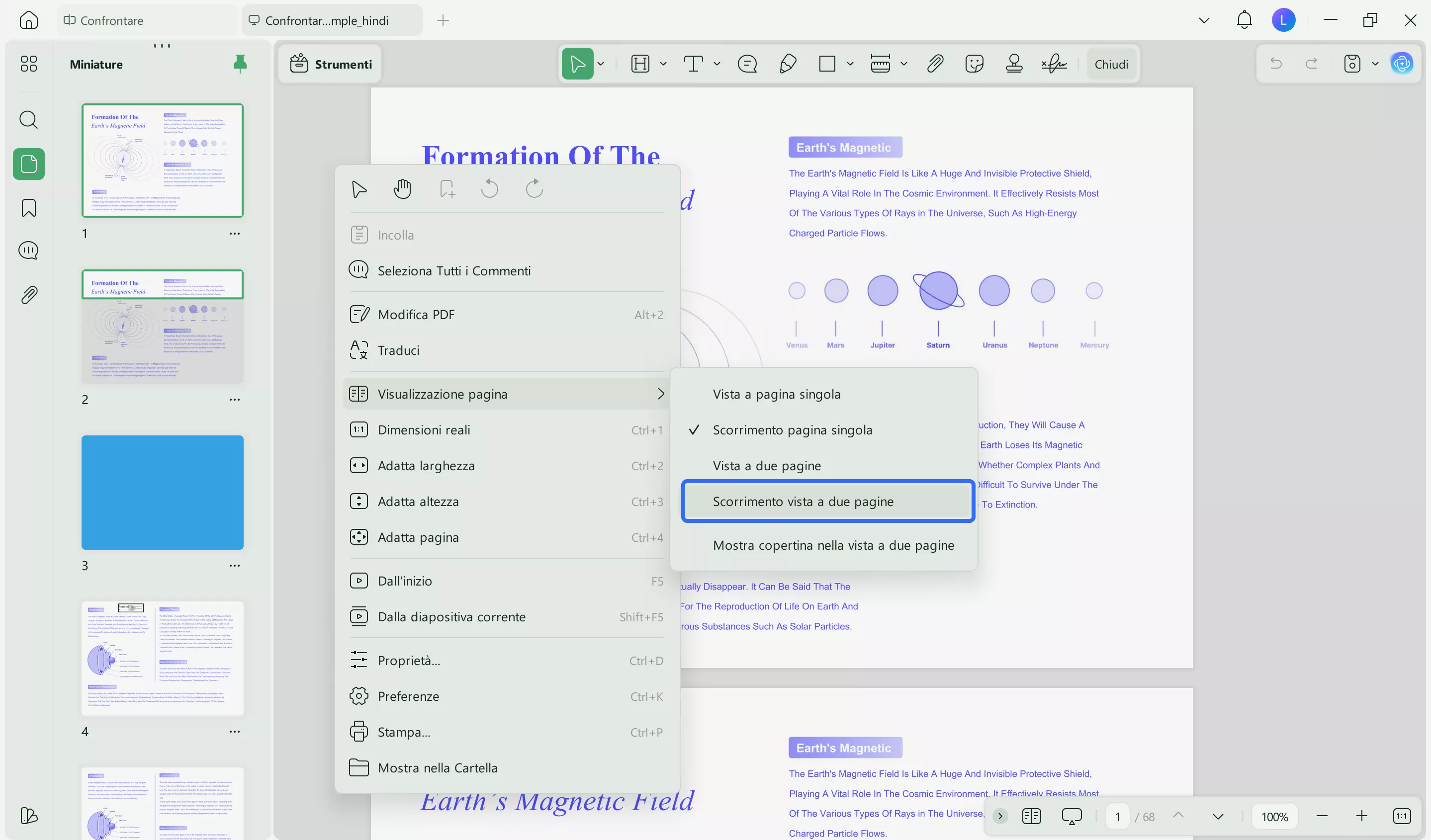Open page 4 thumbnail
The height and width of the screenshot is (840, 1431).
[163, 659]
